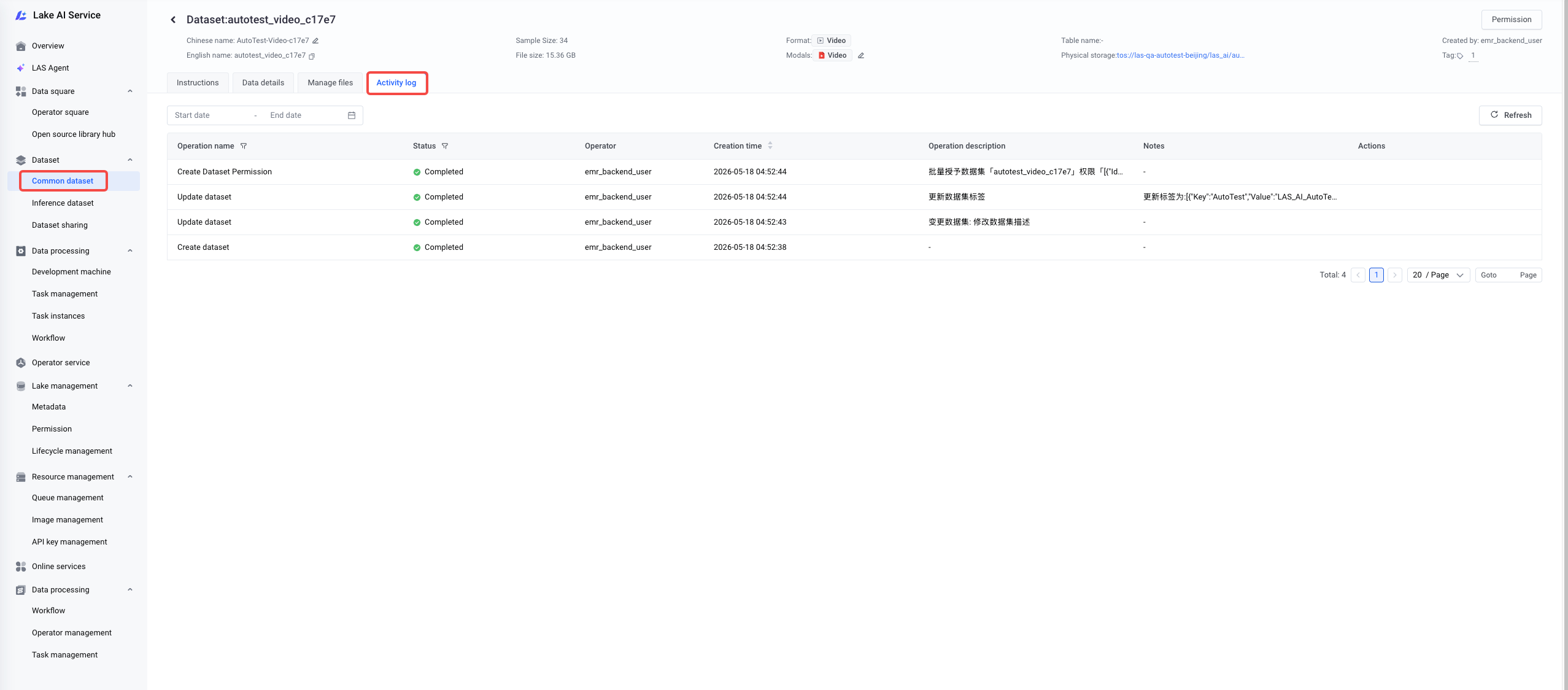
Task: Collapse the lower Data processing section
Action: 130,590
